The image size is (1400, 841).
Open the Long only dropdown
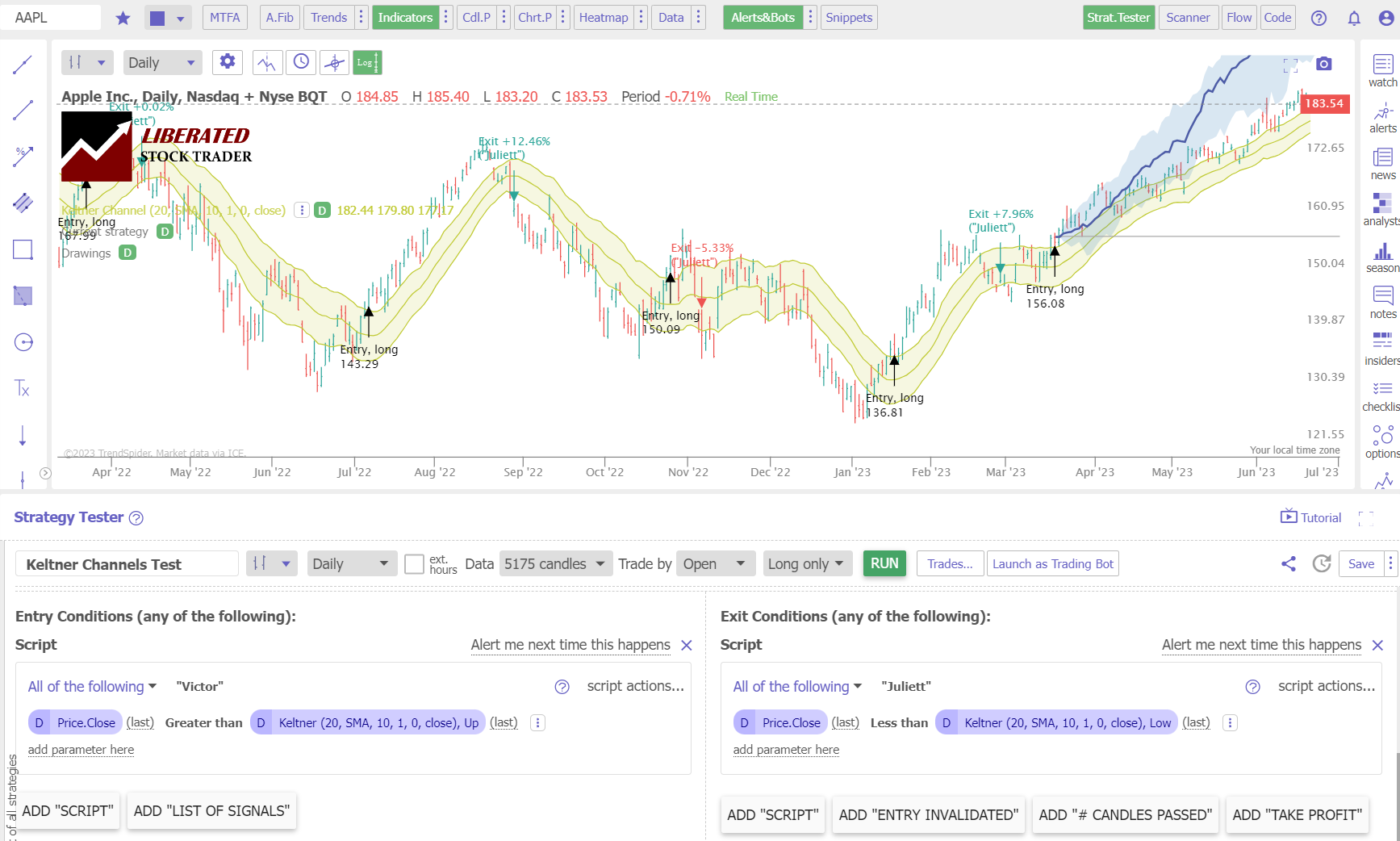click(x=806, y=563)
